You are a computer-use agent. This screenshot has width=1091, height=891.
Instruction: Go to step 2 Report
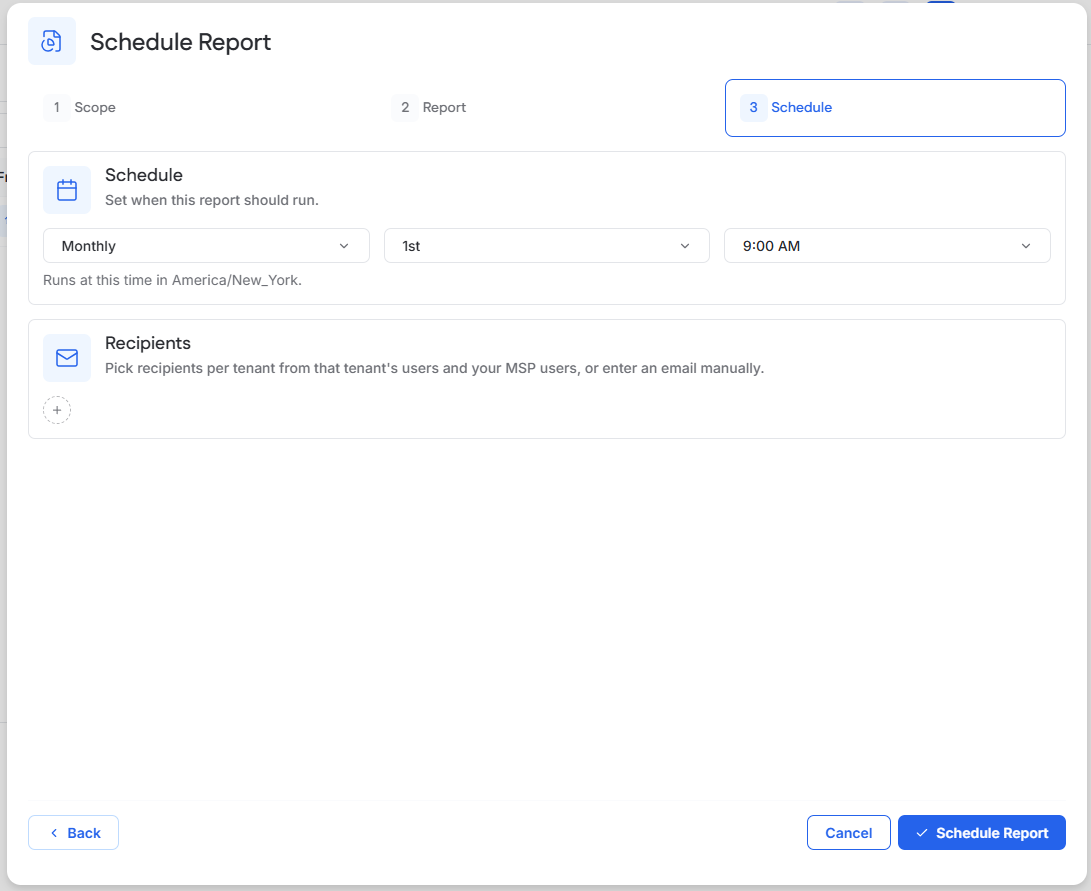429,108
